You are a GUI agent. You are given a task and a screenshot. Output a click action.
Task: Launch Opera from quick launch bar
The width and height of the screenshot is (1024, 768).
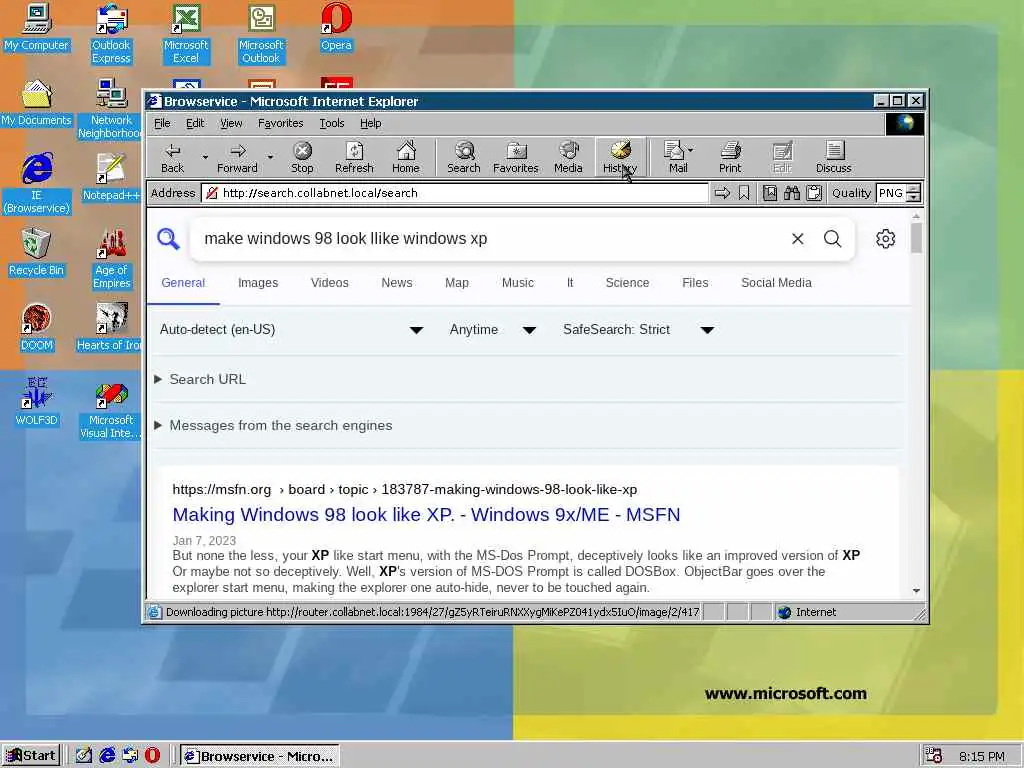152,756
